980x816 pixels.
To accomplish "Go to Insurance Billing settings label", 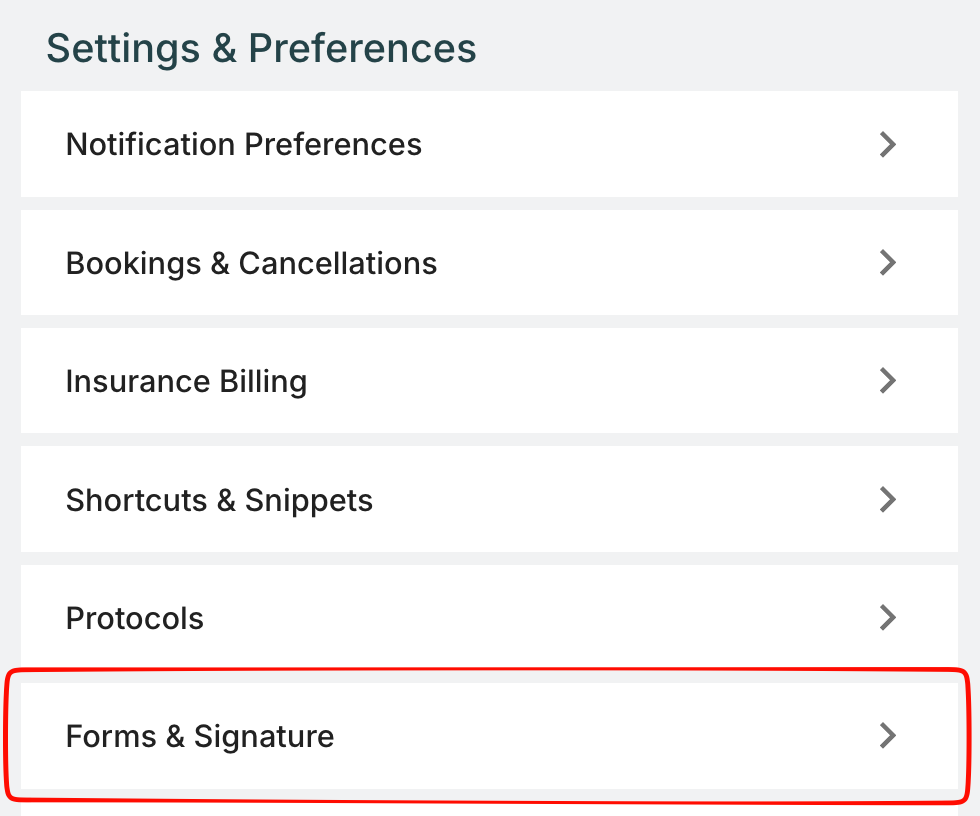I will pyautogui.click(x=186, y=381).
